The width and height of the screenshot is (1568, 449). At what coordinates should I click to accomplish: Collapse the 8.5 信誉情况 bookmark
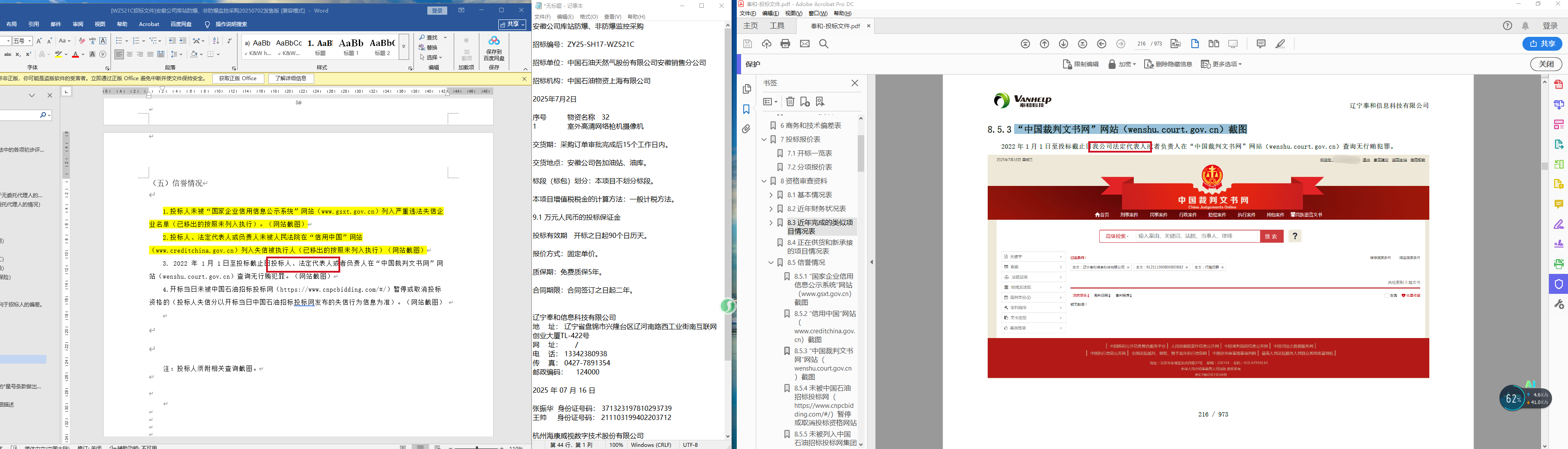point(771,262)
